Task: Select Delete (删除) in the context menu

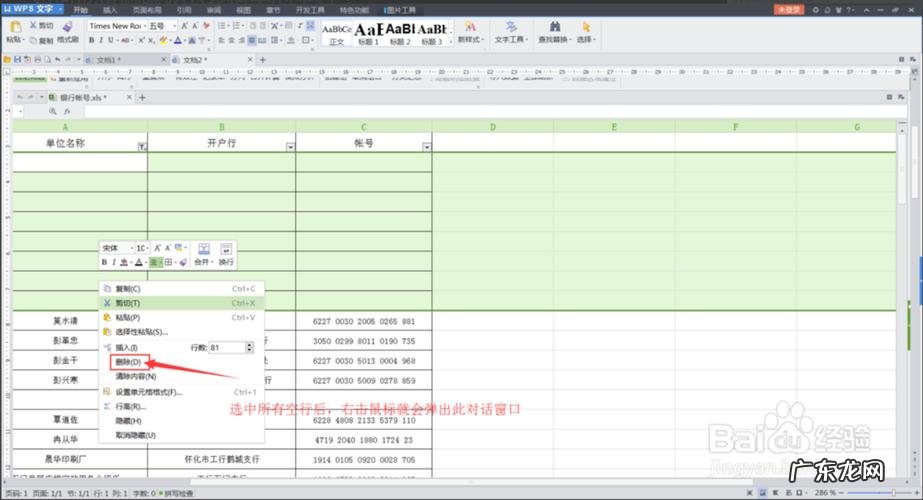Action: (130, 361)
